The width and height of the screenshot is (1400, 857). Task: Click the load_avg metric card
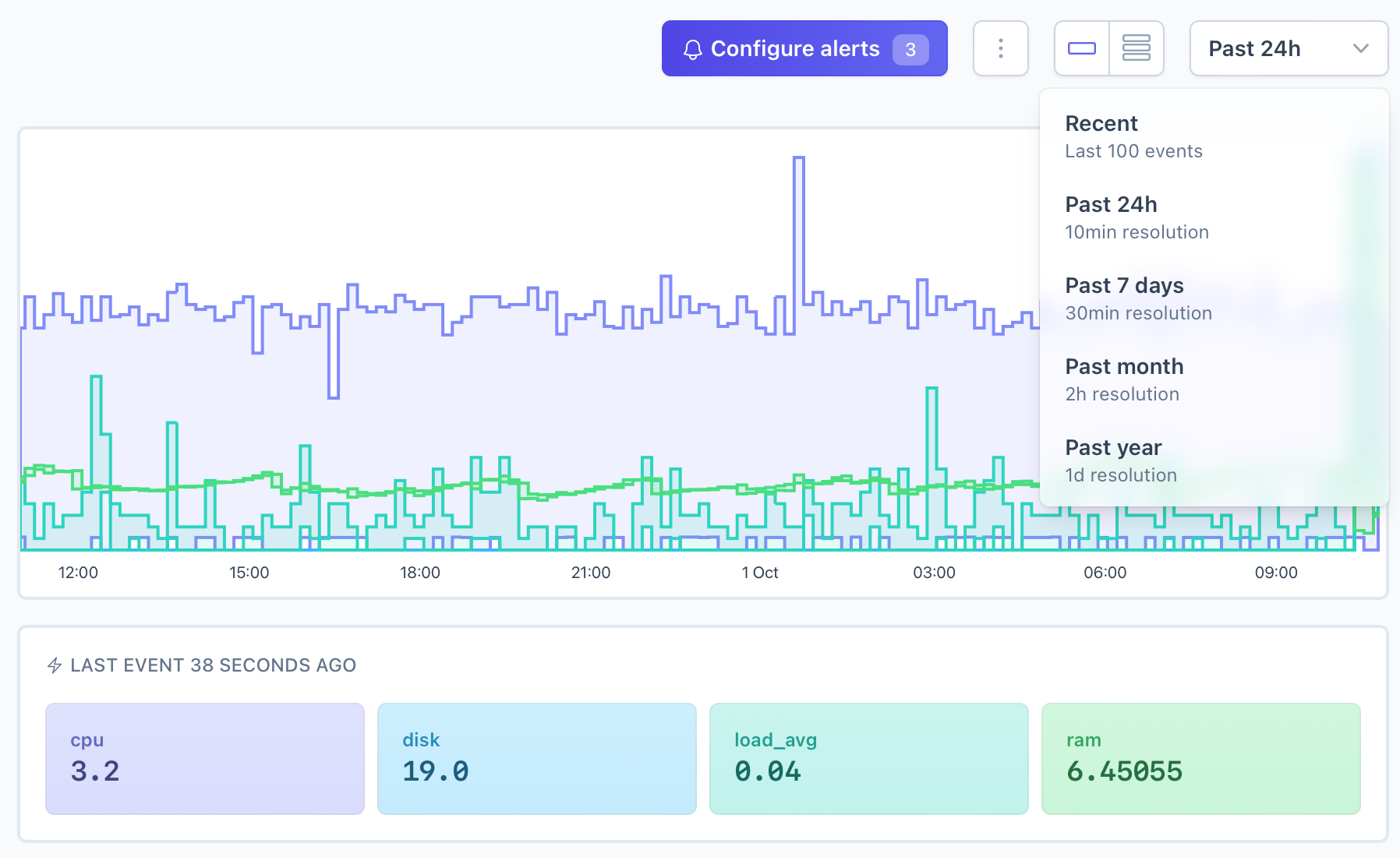869,759
